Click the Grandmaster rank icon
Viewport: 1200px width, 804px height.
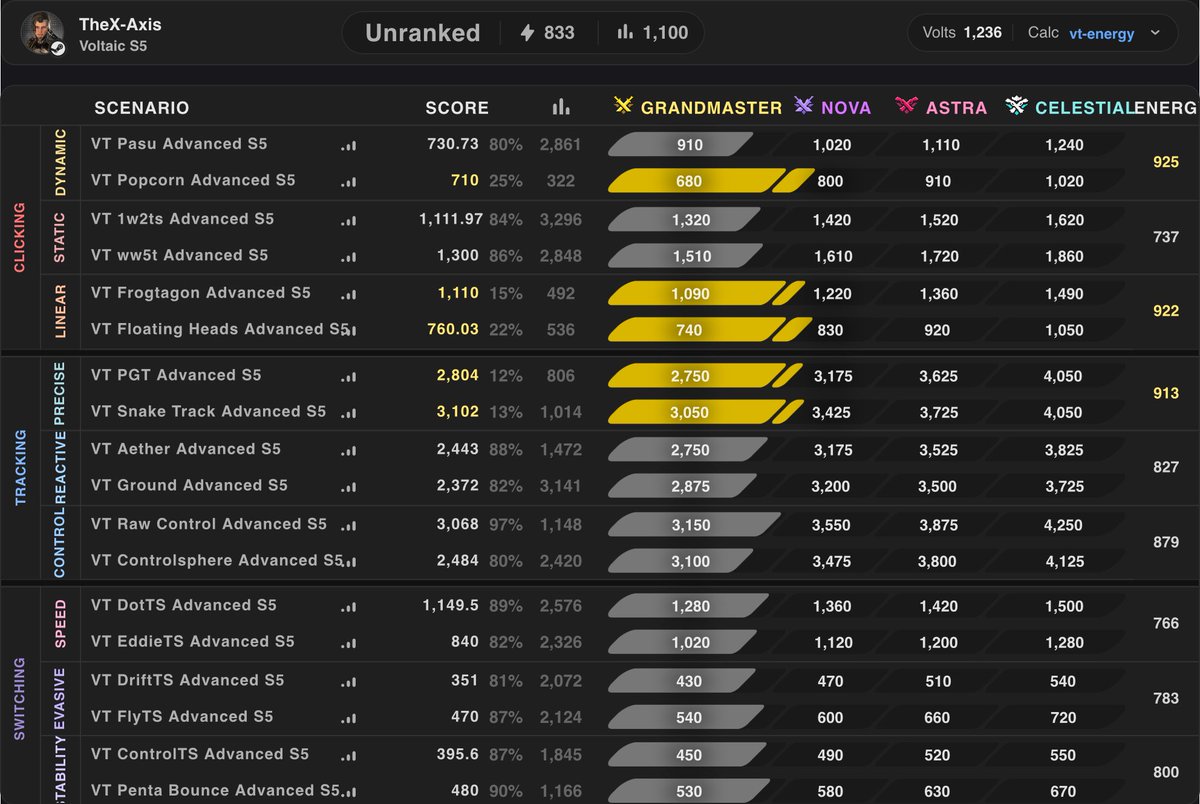click(x=623, y=106)
